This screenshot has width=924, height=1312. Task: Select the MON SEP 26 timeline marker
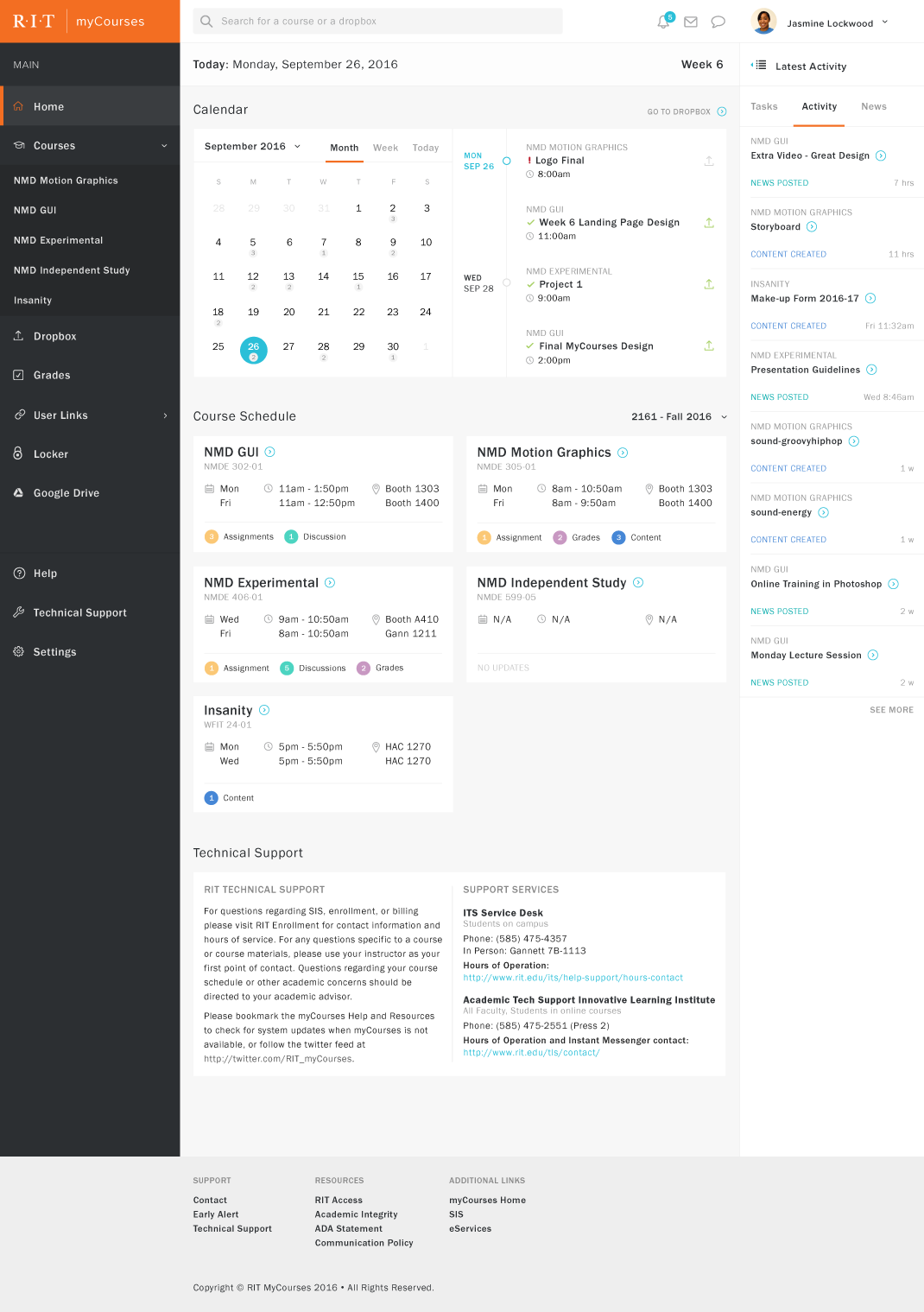click(x=507, y=161)
